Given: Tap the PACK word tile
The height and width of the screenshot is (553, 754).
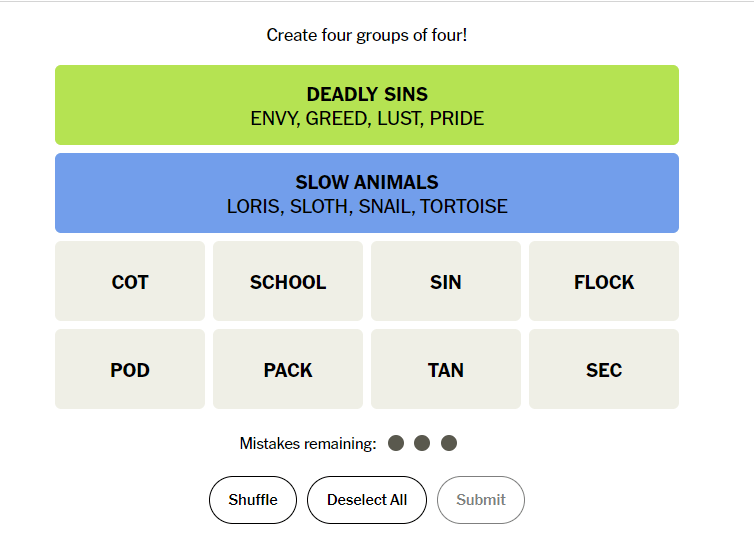Looking at the screenshot, I should (288, 370).
